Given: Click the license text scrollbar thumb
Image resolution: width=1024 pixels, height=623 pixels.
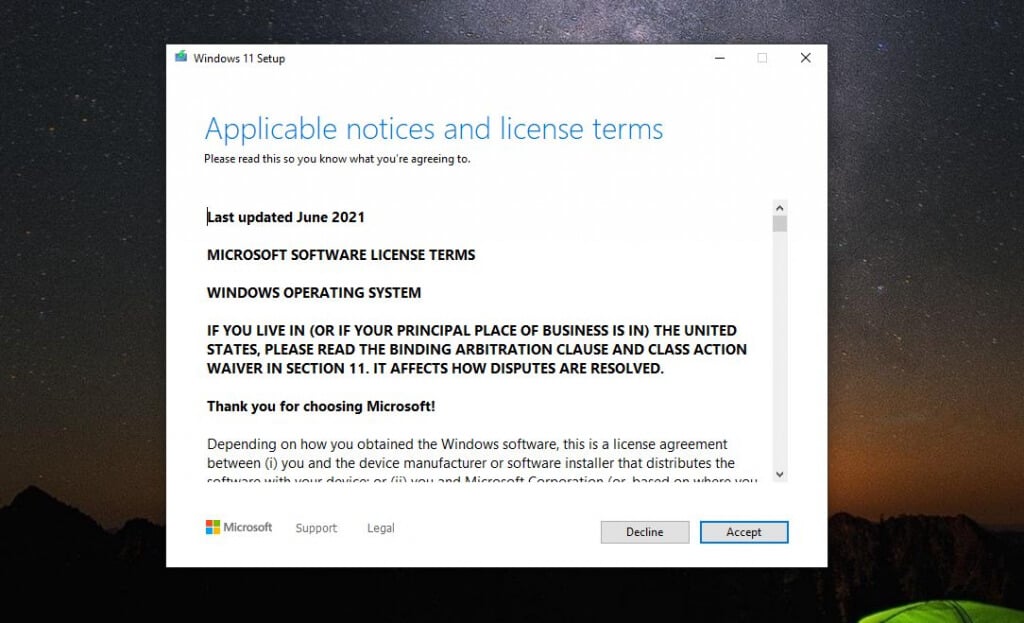Looking at the screenshot, I should tap(779, 224).
